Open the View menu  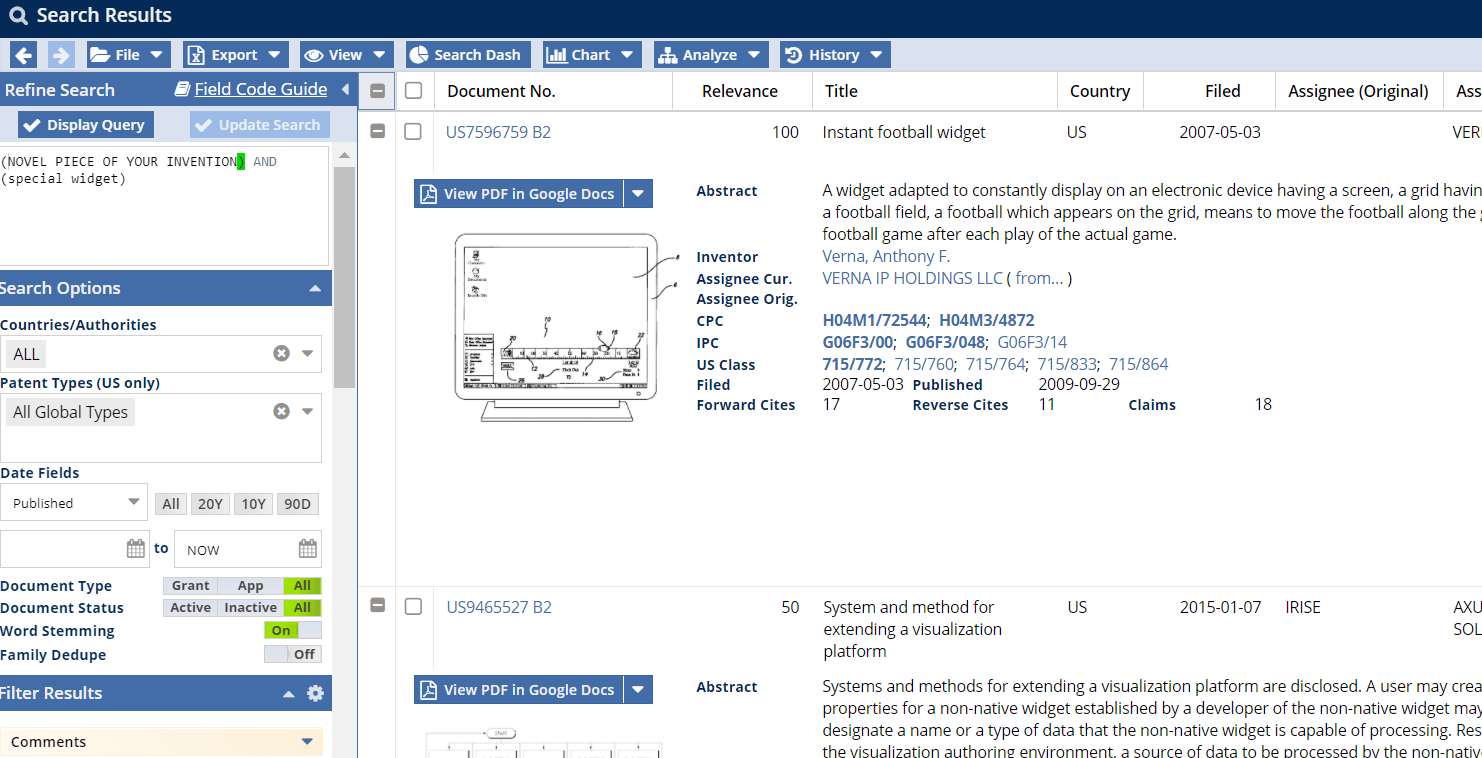346,55
